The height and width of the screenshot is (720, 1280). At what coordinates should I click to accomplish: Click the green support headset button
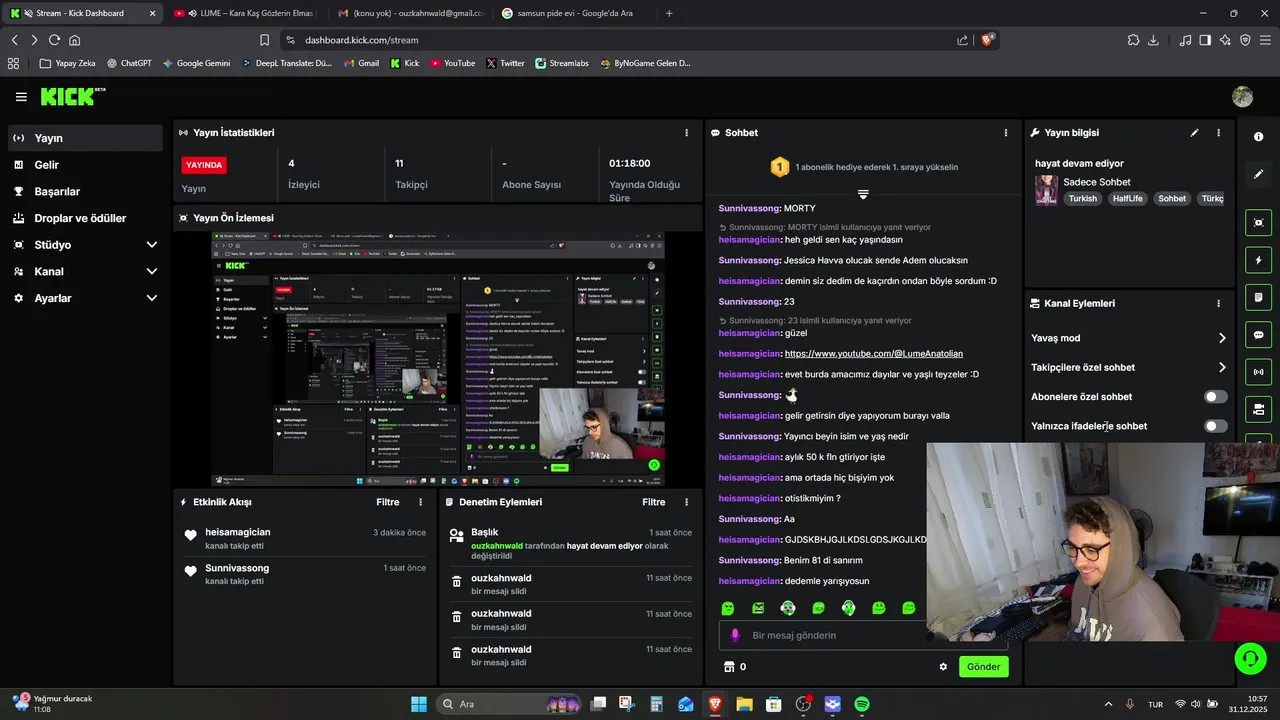click(x=1250, y=658)
